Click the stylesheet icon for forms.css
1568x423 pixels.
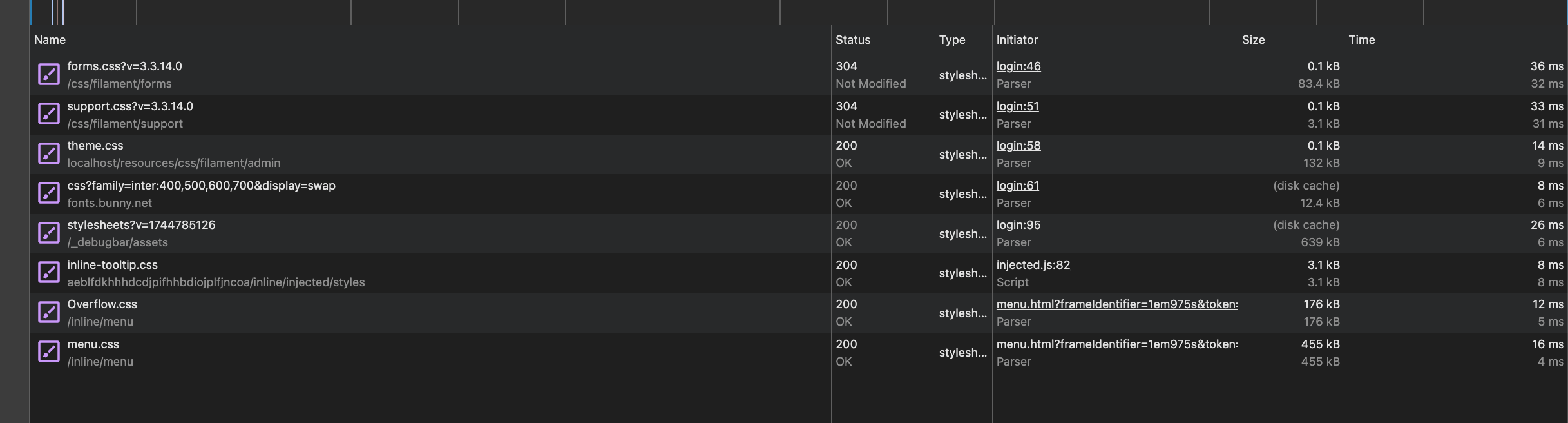coord(49,75)
